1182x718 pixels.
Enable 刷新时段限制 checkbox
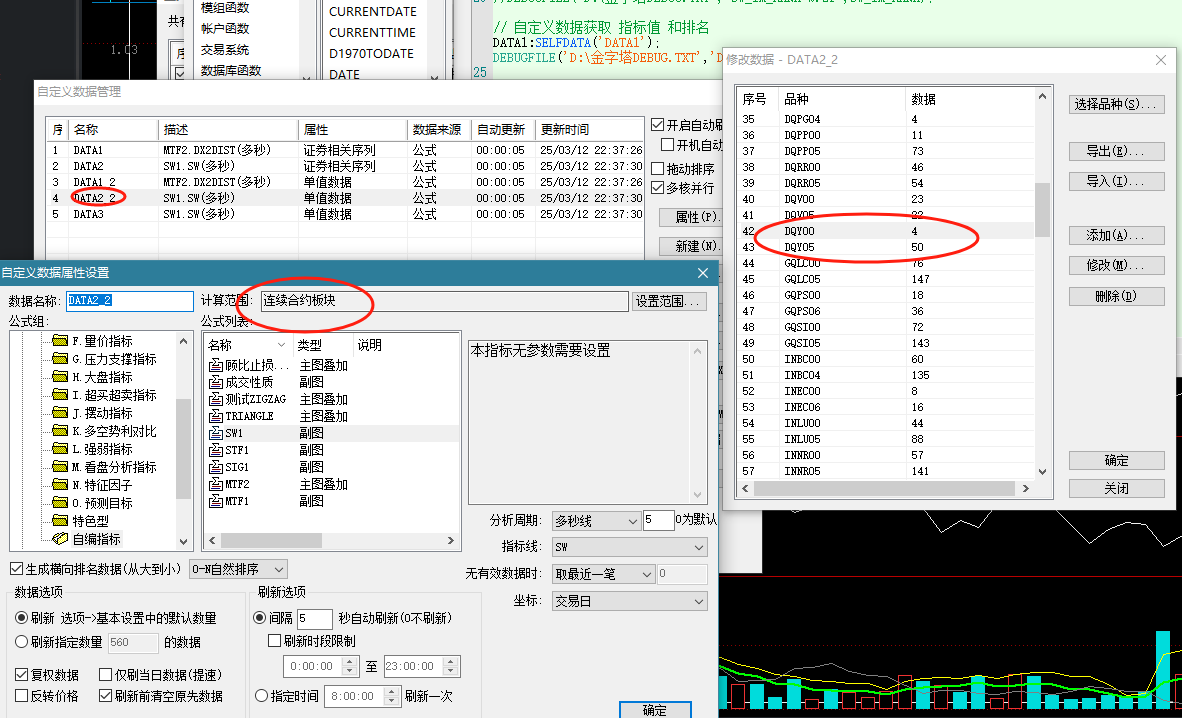pyautogui.click(x=275, y=641)
